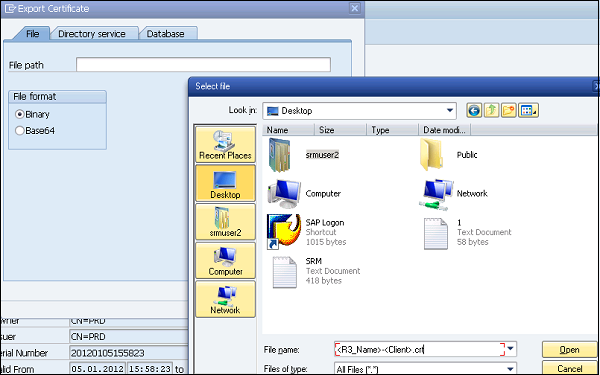Select Computer item in file list

(304, 194)
